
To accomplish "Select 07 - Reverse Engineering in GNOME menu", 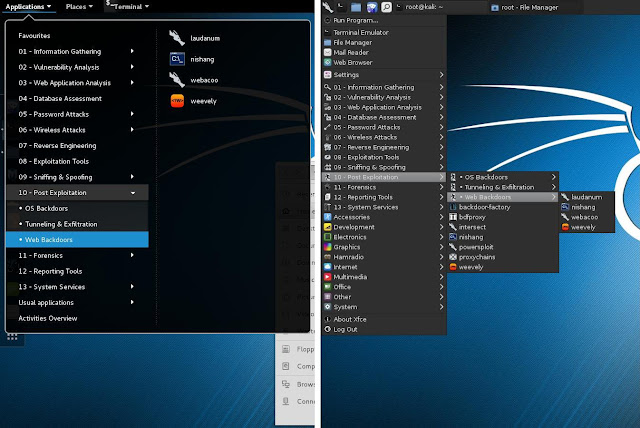I will point(77,146).
